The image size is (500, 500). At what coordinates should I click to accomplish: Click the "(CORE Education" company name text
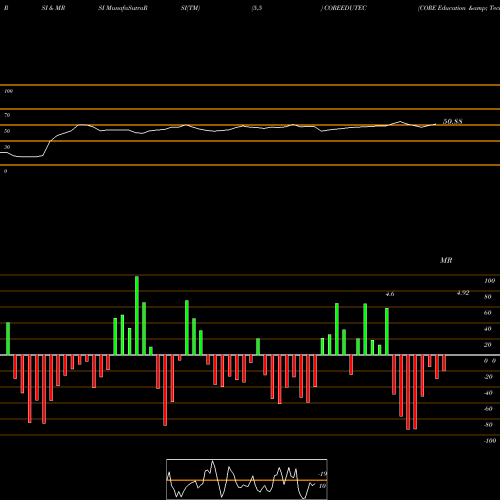coord(442,8)
